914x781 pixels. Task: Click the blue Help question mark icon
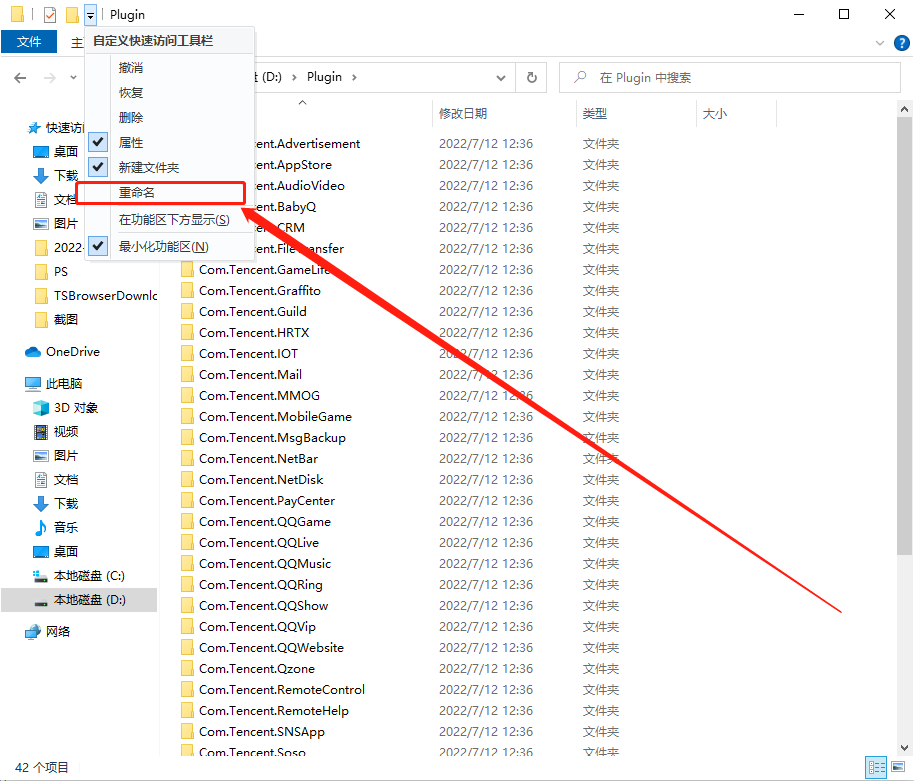899,43
